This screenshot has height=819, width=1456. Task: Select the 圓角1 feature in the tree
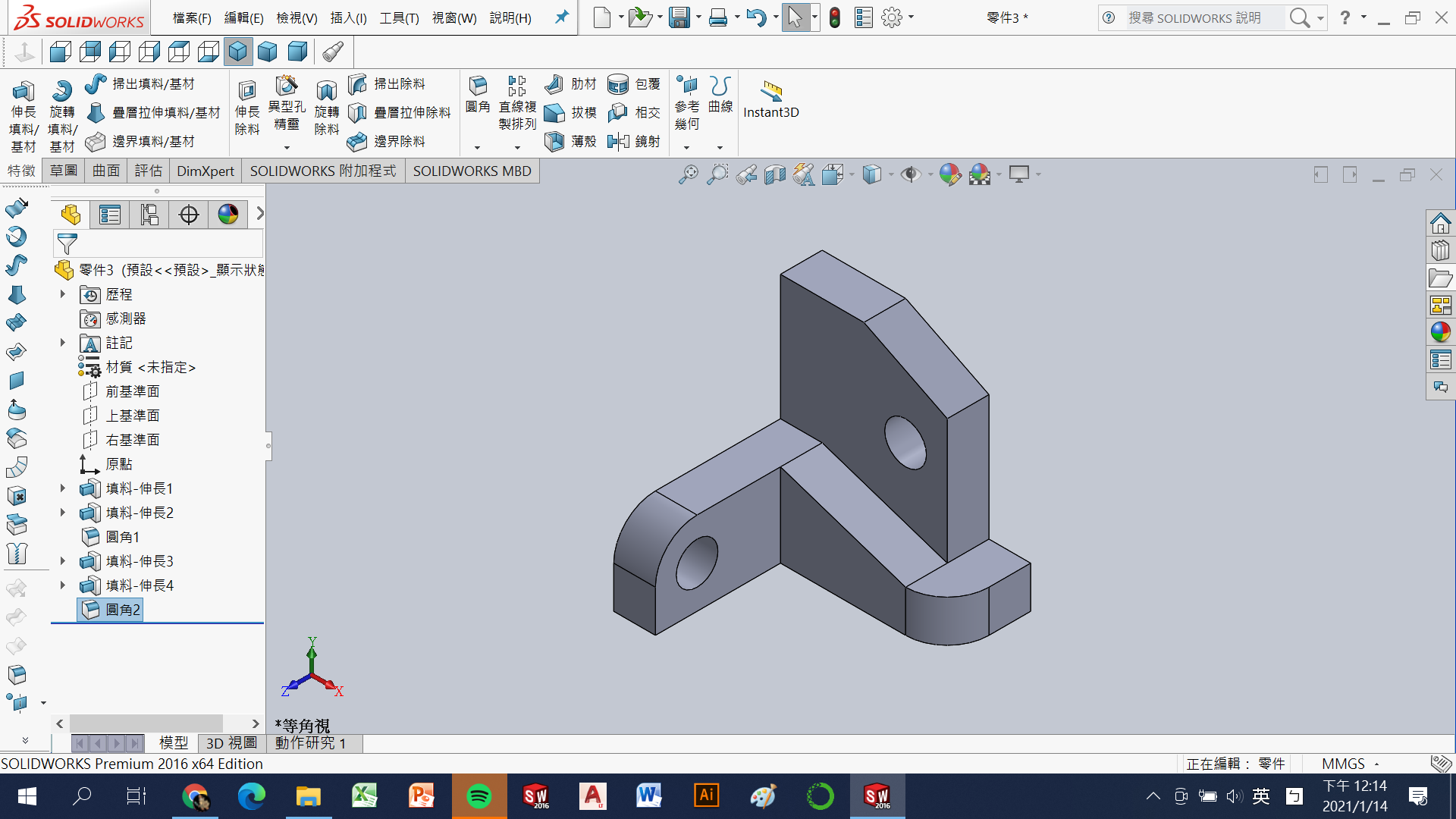click(x=122, y=537)
